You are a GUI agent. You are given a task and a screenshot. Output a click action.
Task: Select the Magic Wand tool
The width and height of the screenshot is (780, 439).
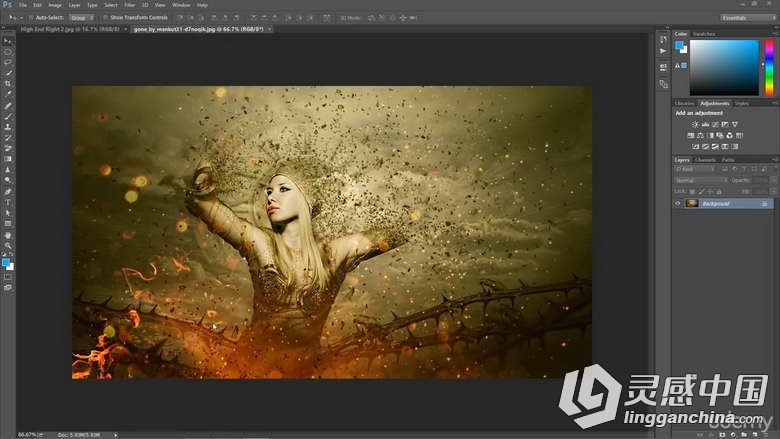coord(7,73)
